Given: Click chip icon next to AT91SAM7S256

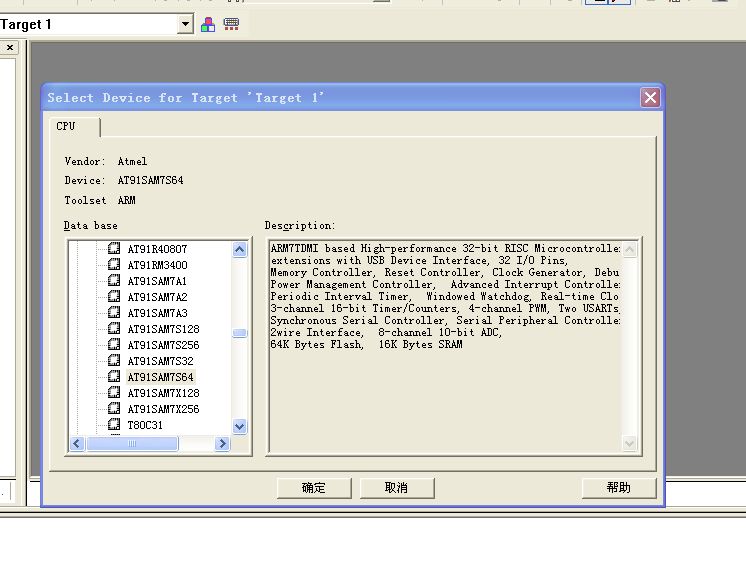Looking at the screenshot, I should (x=114, y=344).
